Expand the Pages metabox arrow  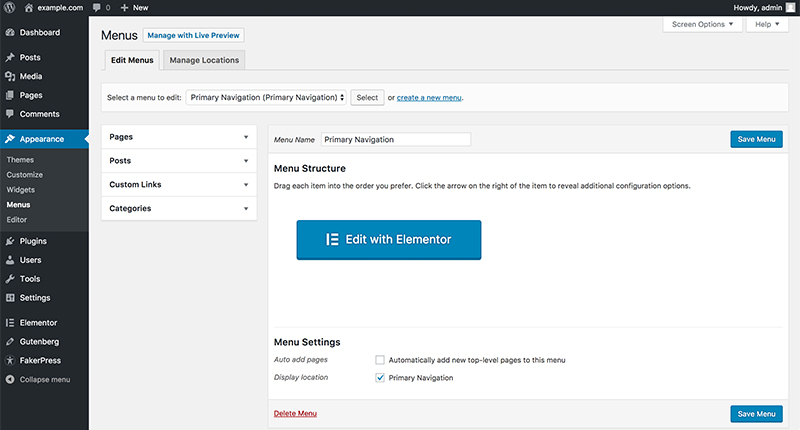tap(246, 137)
